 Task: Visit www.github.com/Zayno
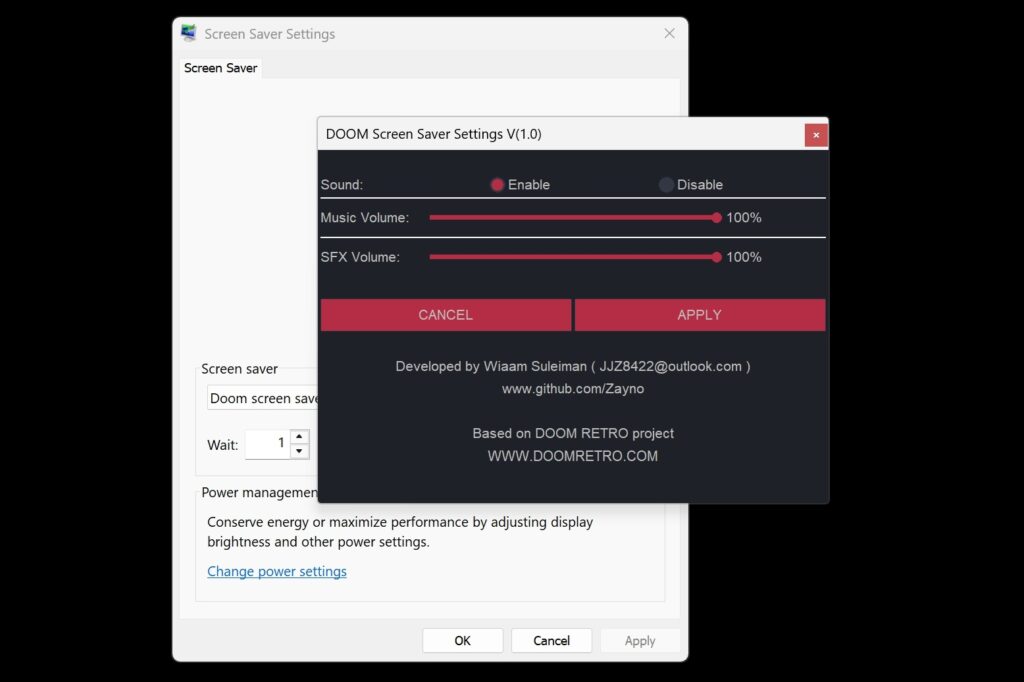pyautogui.click(x=573, y=388)
